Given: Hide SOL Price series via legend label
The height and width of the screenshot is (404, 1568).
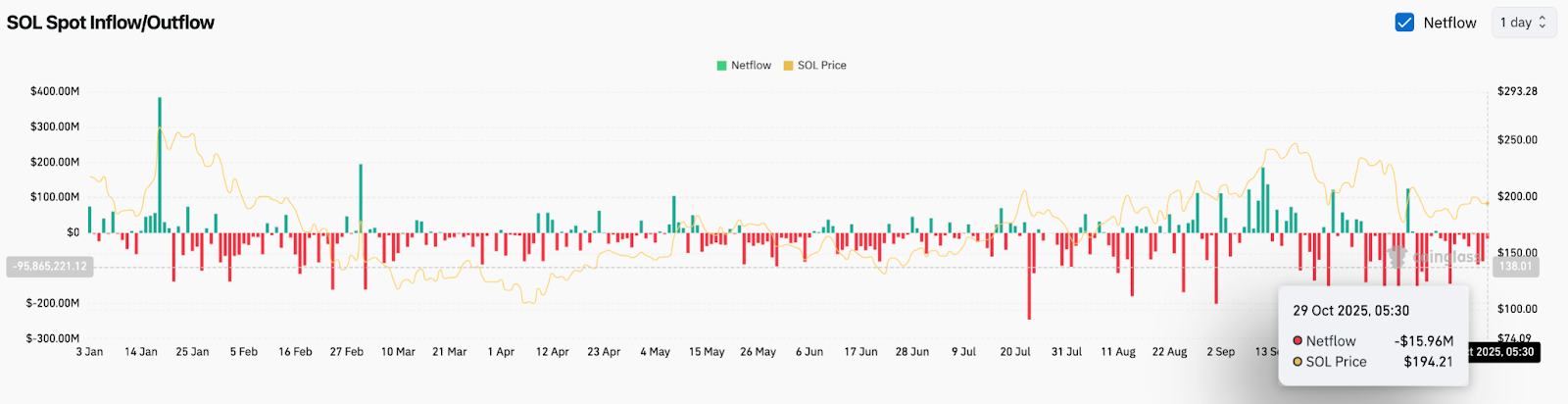Looking at the screenshot, I should tap(821, 66).
